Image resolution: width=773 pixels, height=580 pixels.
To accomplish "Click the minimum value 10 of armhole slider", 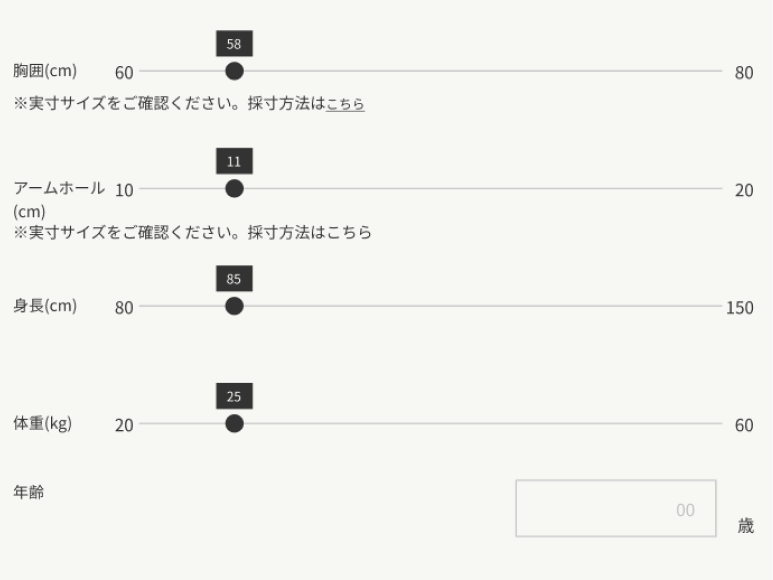I will point(124,191).
